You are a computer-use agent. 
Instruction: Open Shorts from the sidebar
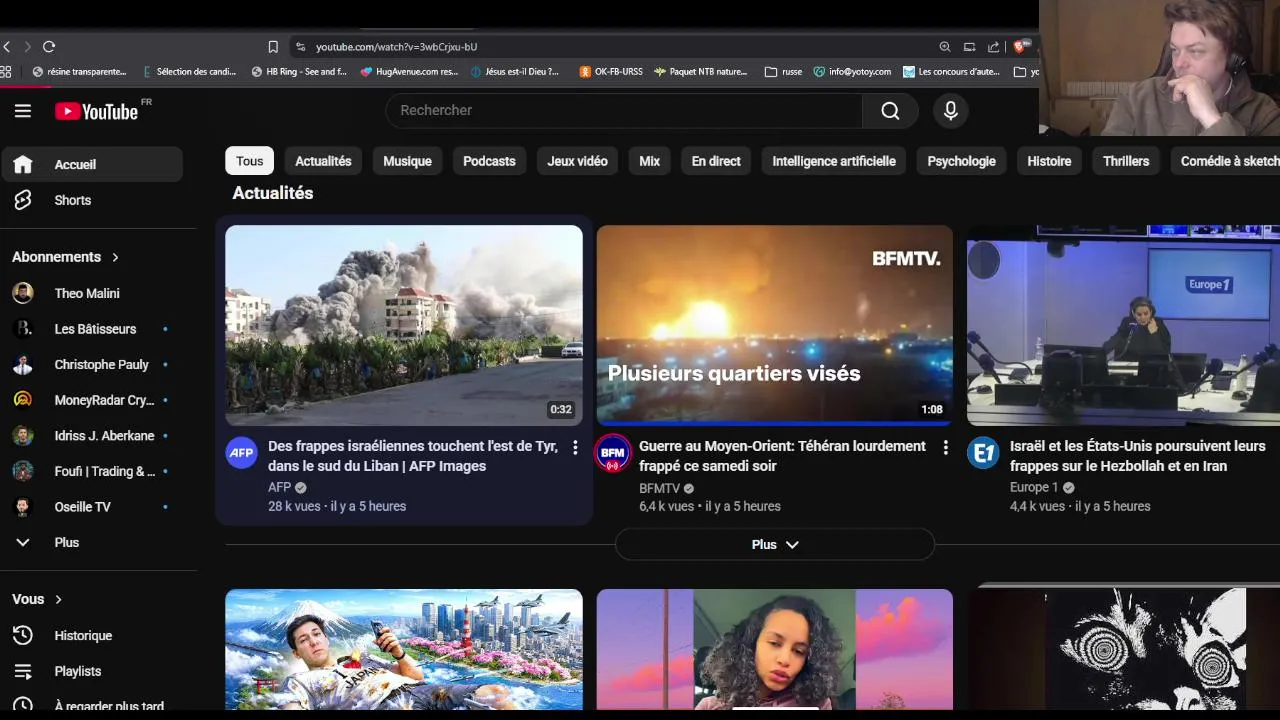point(92,200)
